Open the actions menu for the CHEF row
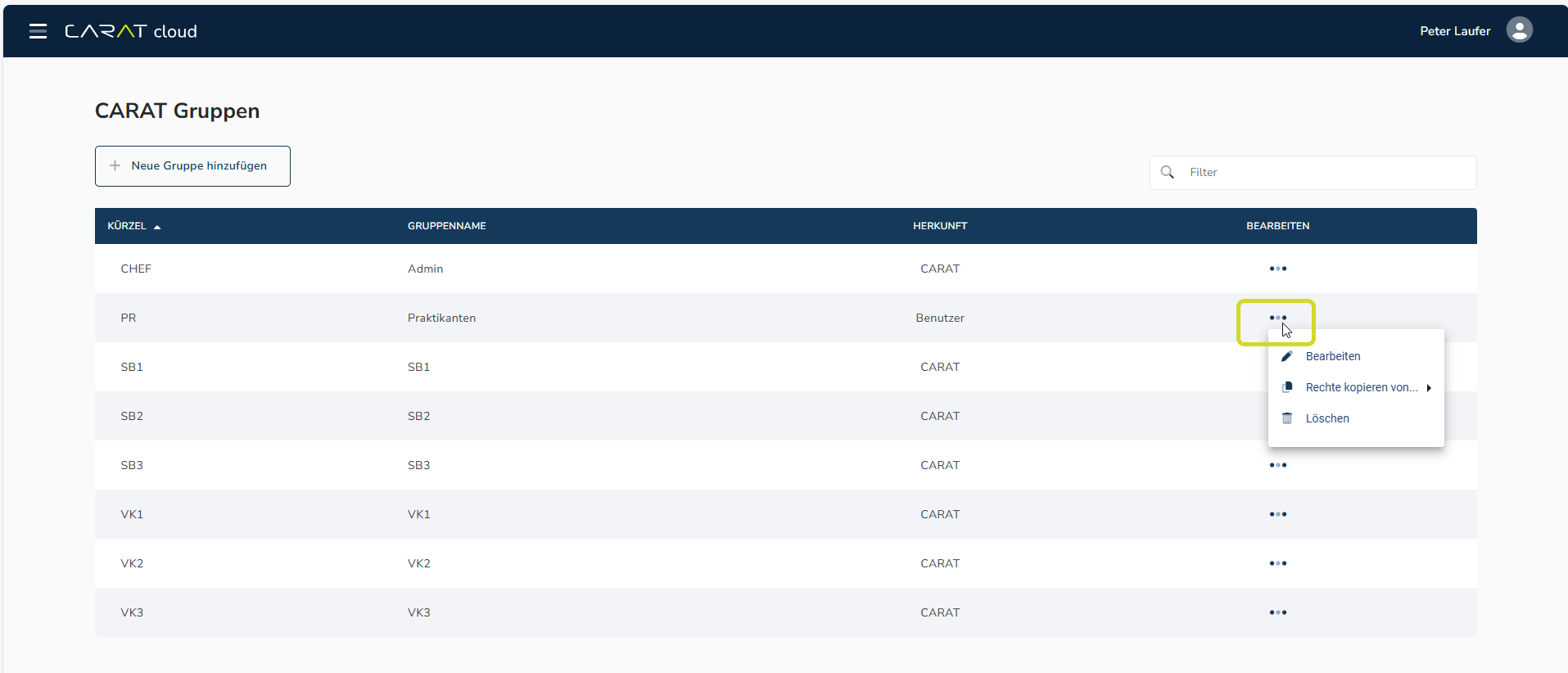The width and height of the screenshot is (1568, 673). point(1277,269)
